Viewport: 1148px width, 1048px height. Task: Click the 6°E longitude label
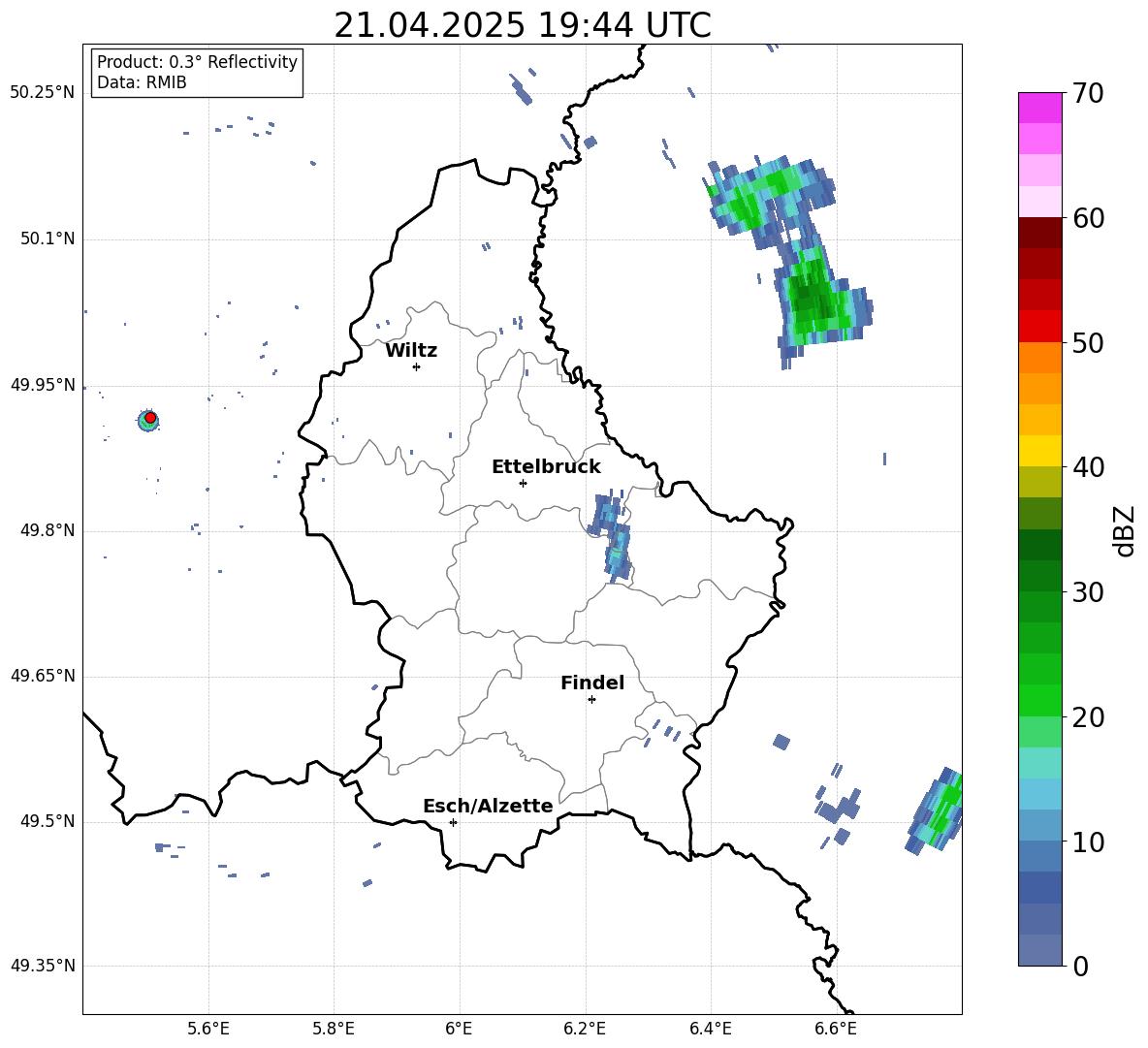click(459, 1029)
